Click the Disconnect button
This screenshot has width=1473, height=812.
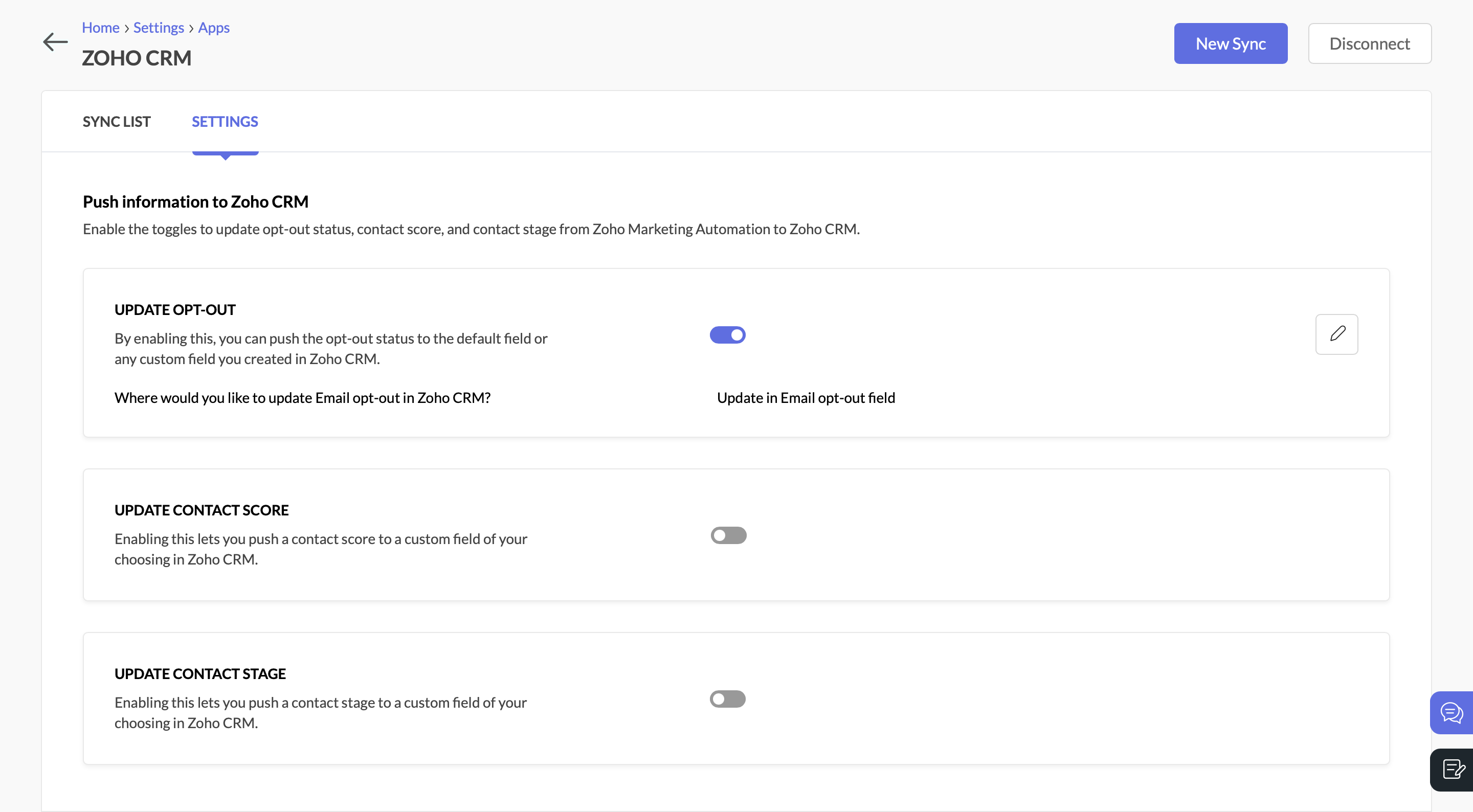click(1370, 43)
